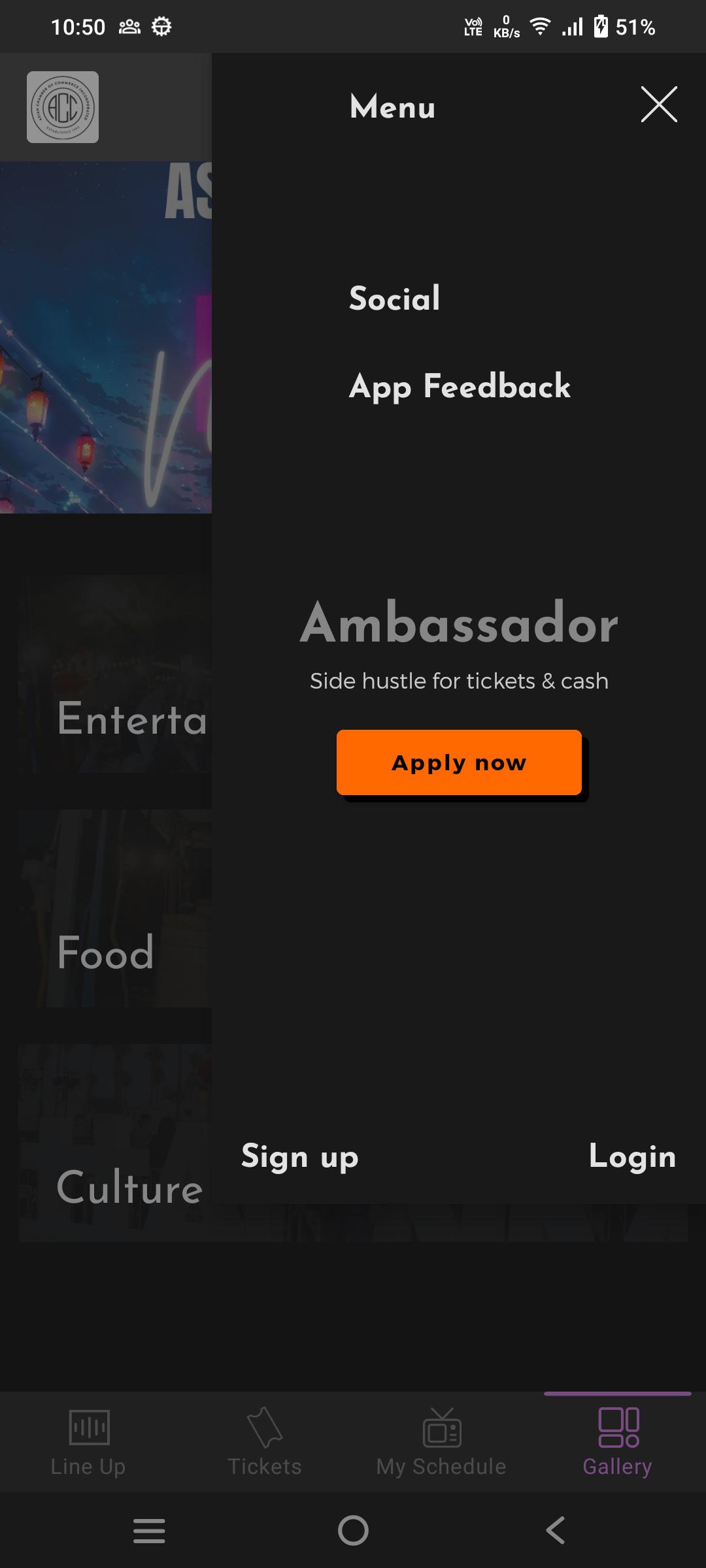Close the Menu panel with X icon

[659, 105]
